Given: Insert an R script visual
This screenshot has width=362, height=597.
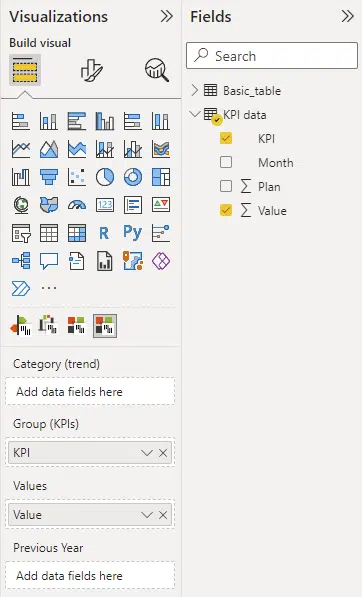Looking at the screenshot, I should 104,233.
